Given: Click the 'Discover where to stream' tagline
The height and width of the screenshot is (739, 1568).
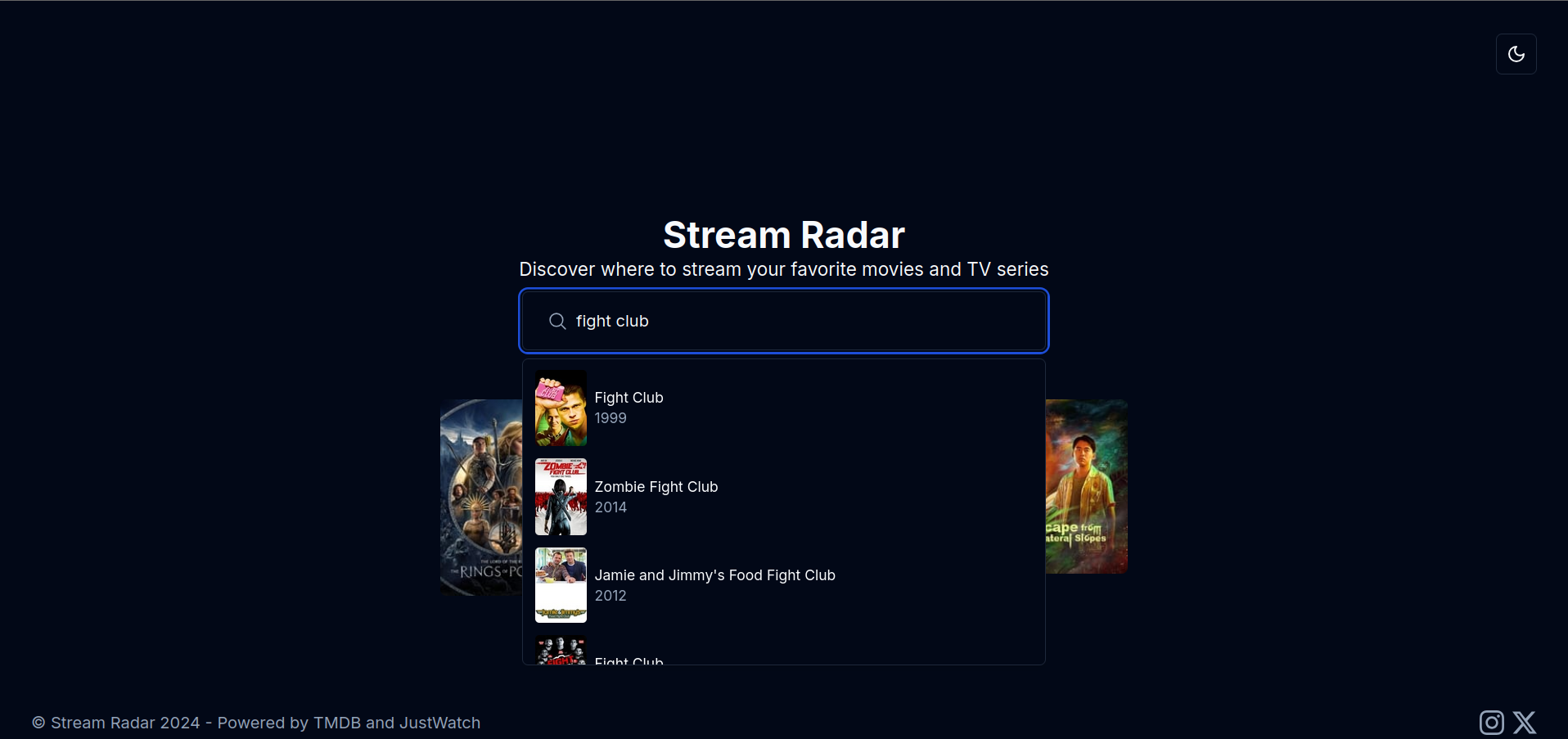Looking at the screenshot, I should [783, 269].
